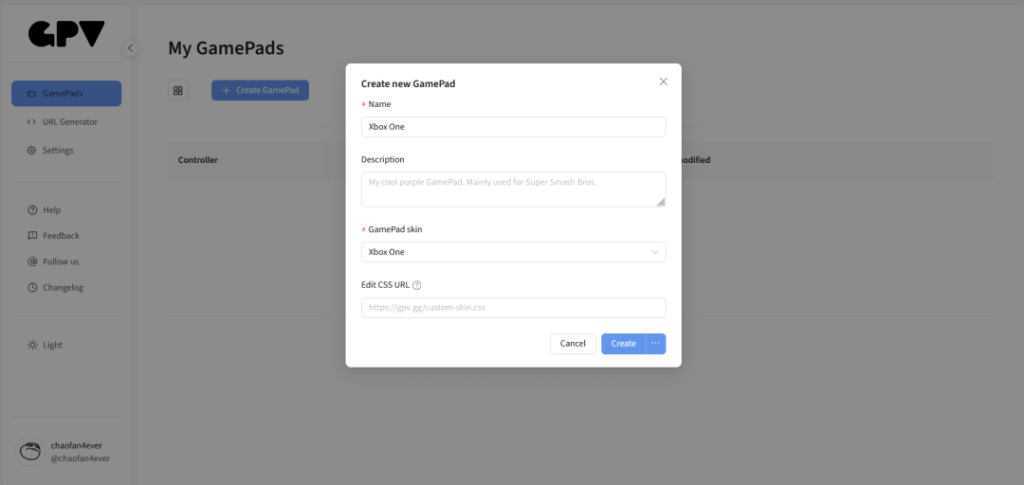This screenshot has height=485, width=1024.
Task: Open the Help page
Action: pos(51,210)
